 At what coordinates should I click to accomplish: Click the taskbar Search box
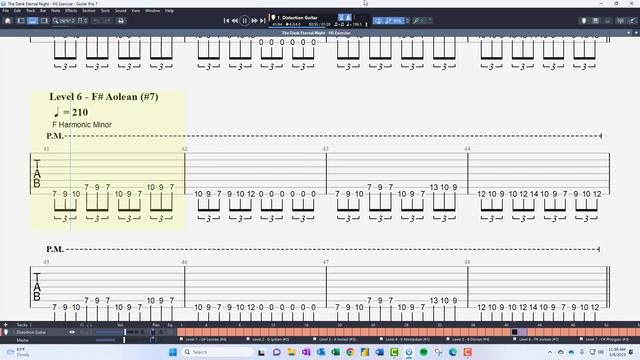click(x=217, y=352)
